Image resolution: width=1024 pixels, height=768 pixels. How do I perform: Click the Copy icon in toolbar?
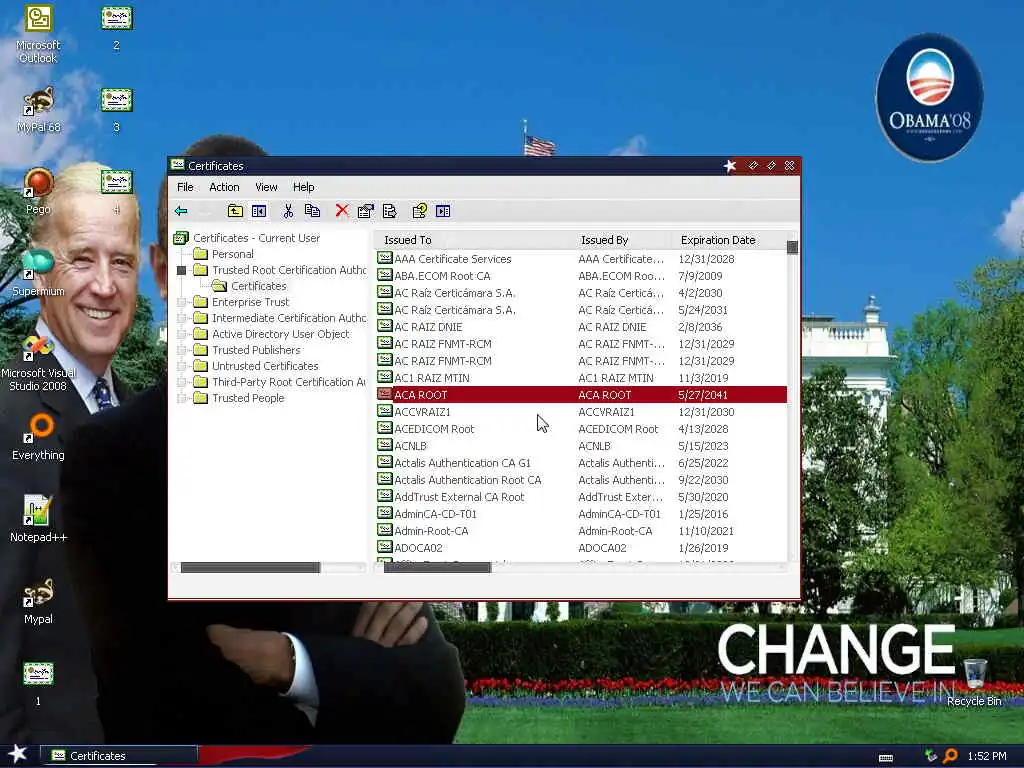coord(312,211)
